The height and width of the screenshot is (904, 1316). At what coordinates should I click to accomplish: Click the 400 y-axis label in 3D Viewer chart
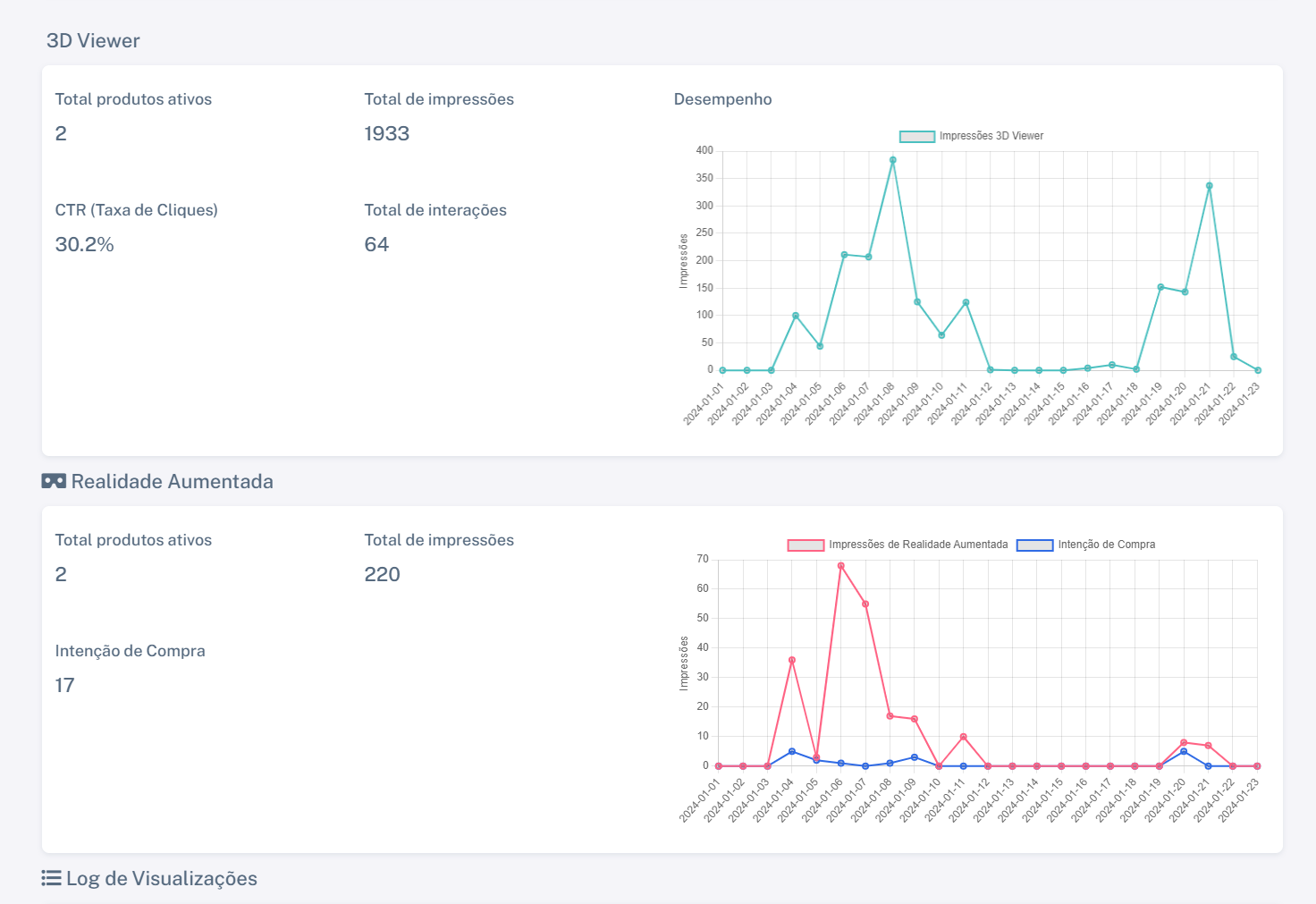click(x=704, y=150)
